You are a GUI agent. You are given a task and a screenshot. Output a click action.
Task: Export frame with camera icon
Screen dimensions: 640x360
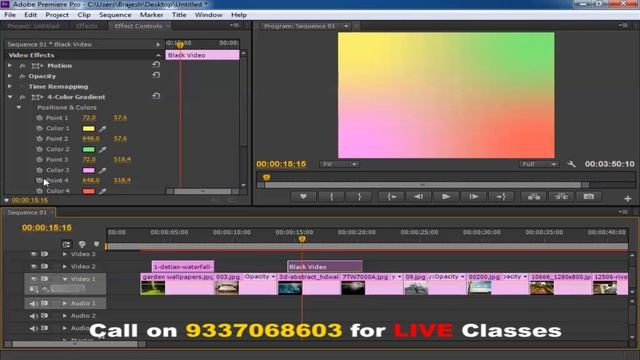[589, 197]
